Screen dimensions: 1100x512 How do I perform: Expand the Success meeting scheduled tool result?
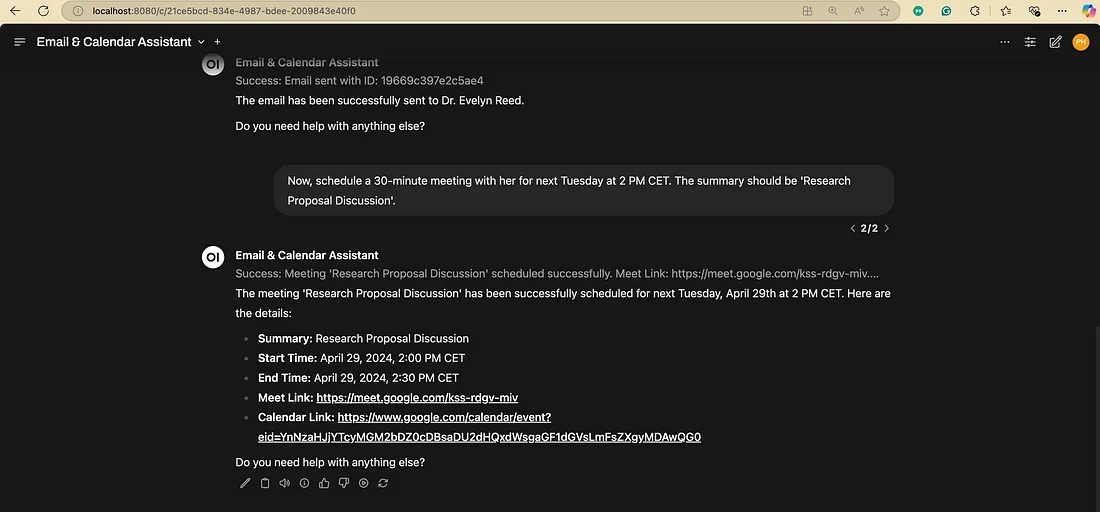pyautogui.click(x=557, y=274)
